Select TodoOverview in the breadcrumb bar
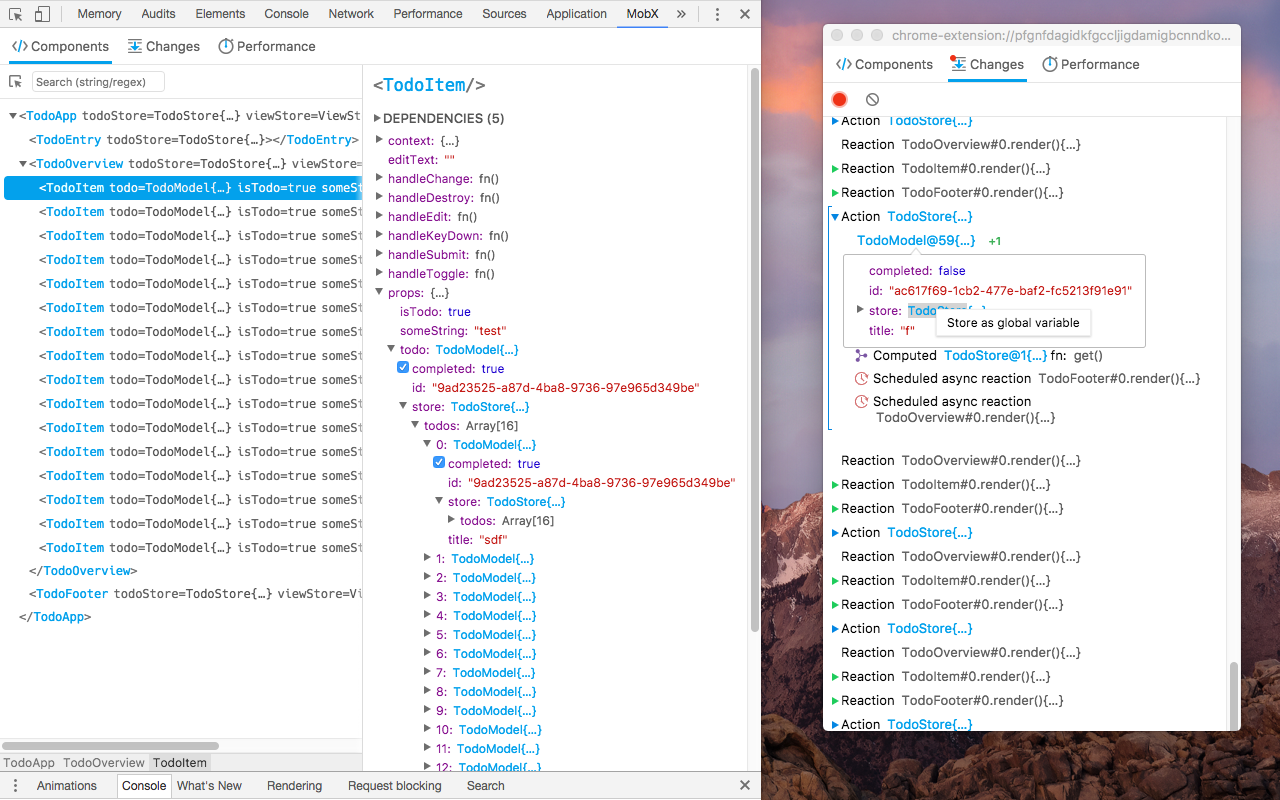The height and width of the screenshot is (800, 1280). 103,762
